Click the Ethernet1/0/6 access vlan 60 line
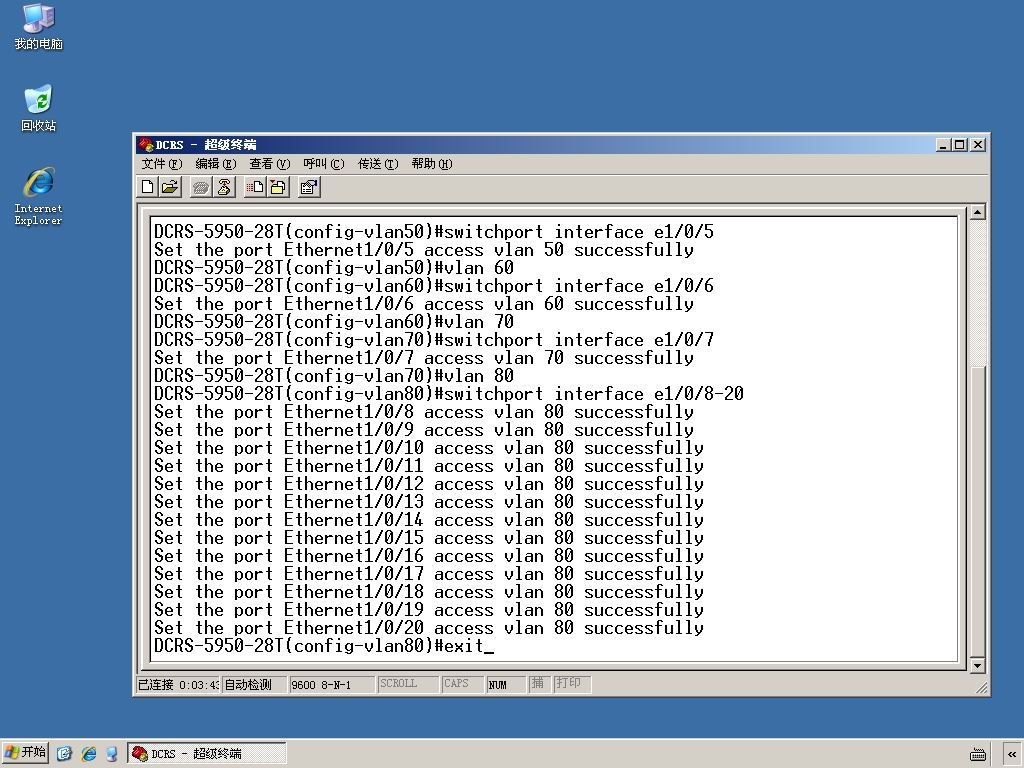Image resolution: width=1024 pixels, height=768 pixels. (424, 304)
